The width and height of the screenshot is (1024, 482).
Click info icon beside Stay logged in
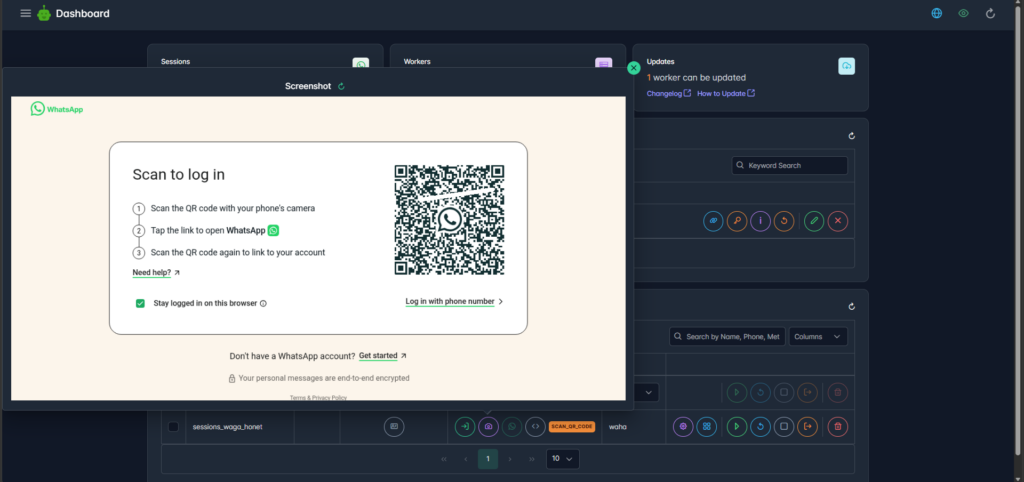[x=263, y=303]
